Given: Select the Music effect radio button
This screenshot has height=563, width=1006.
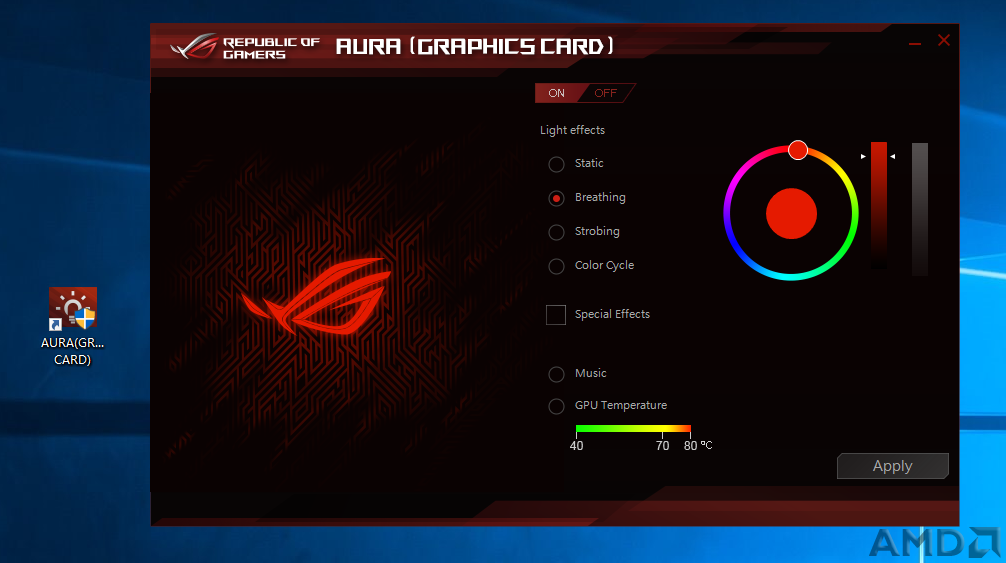Looking at the screenshot, I should point(556,374).
